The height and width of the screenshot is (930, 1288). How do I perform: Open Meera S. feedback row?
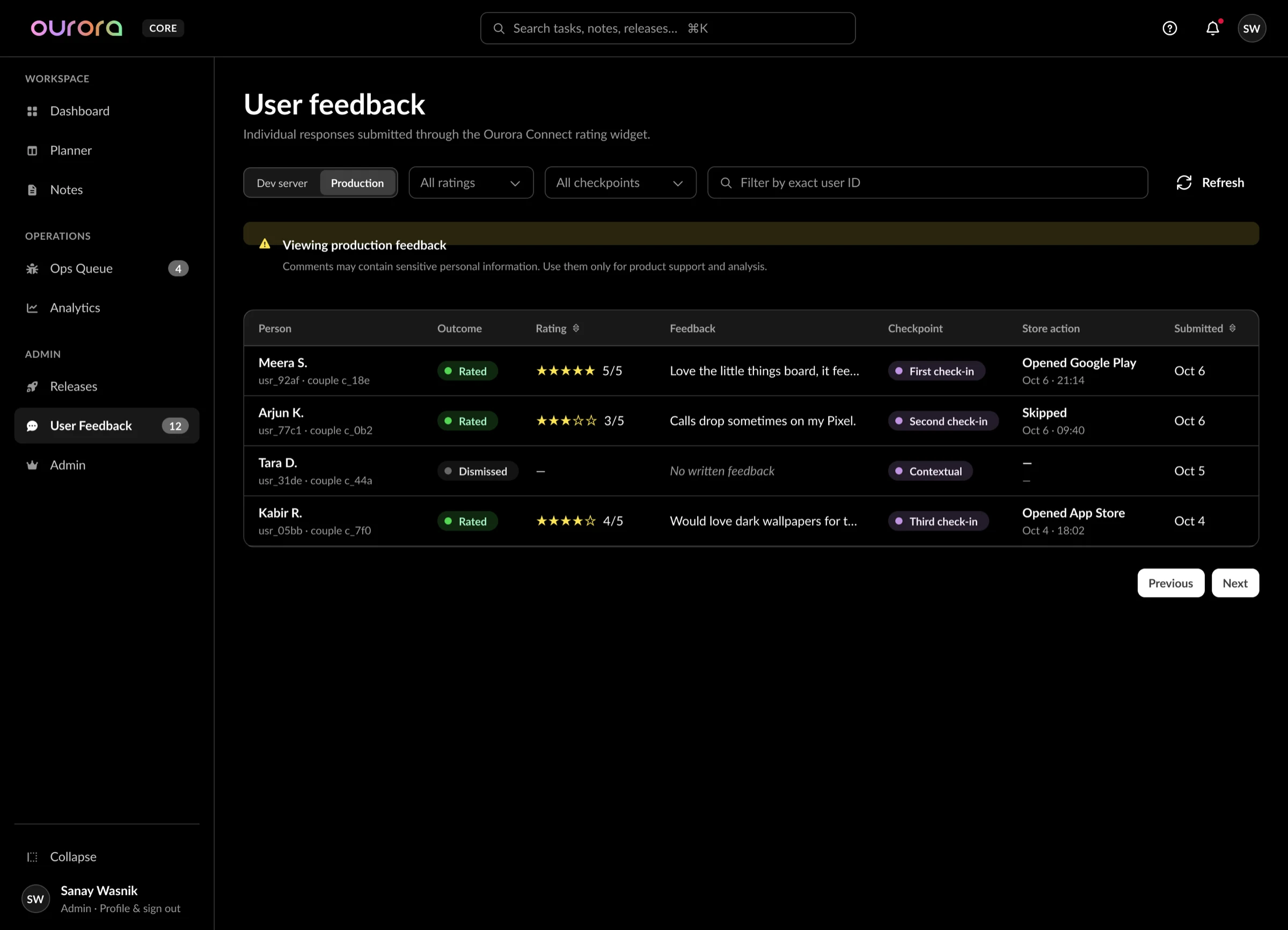[x=751, y=371]
